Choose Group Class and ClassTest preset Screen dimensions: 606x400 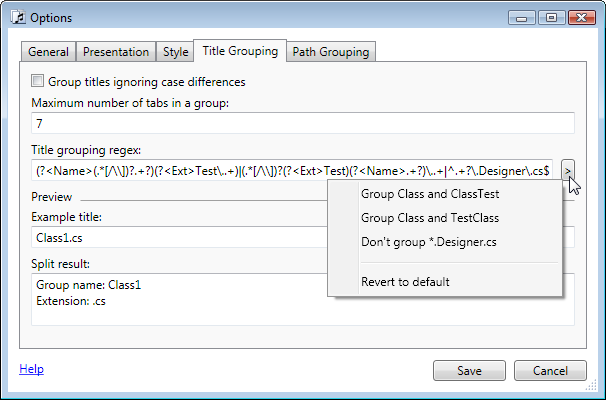coord(430,195)
